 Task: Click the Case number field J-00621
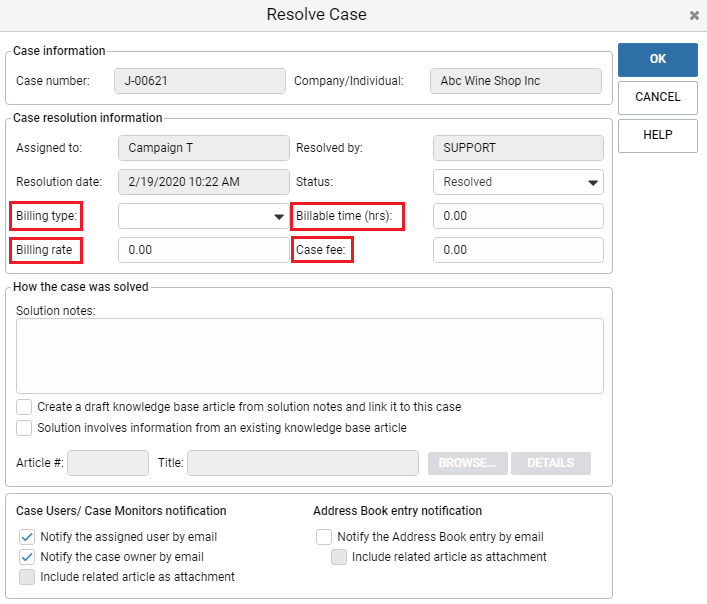click(200, 81)
